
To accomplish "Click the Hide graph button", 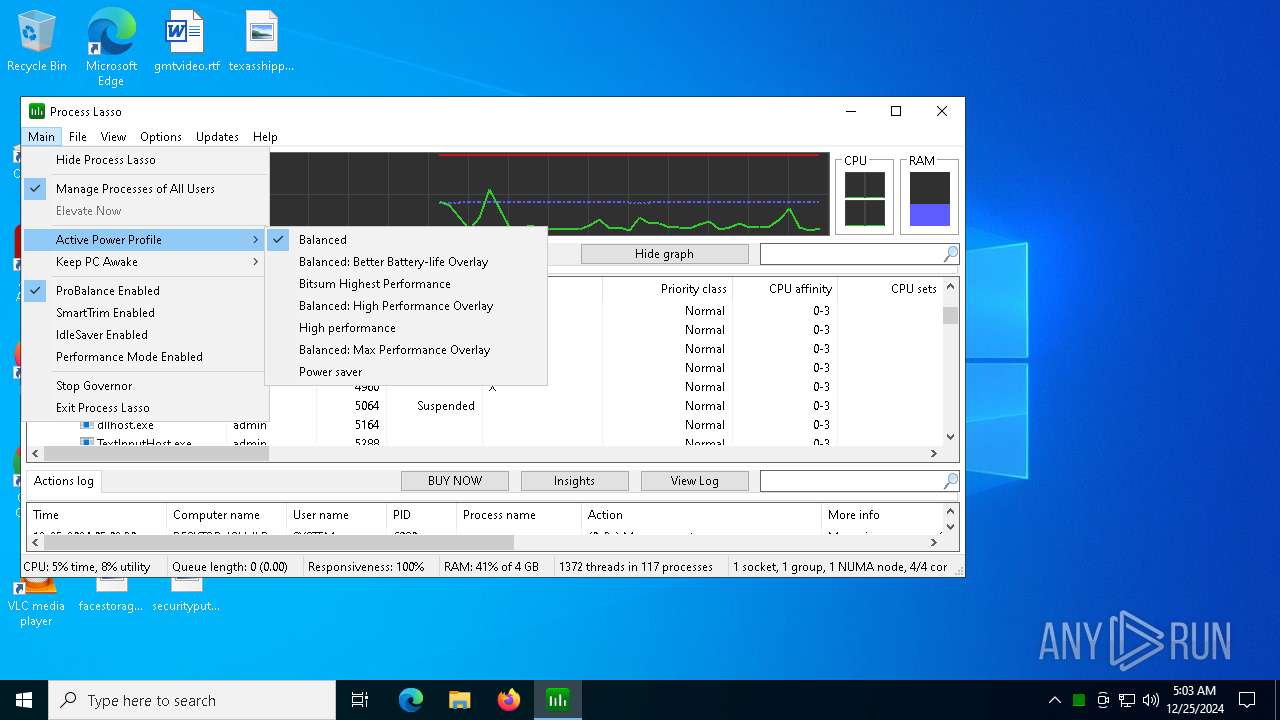I will [x=664, y=254].
